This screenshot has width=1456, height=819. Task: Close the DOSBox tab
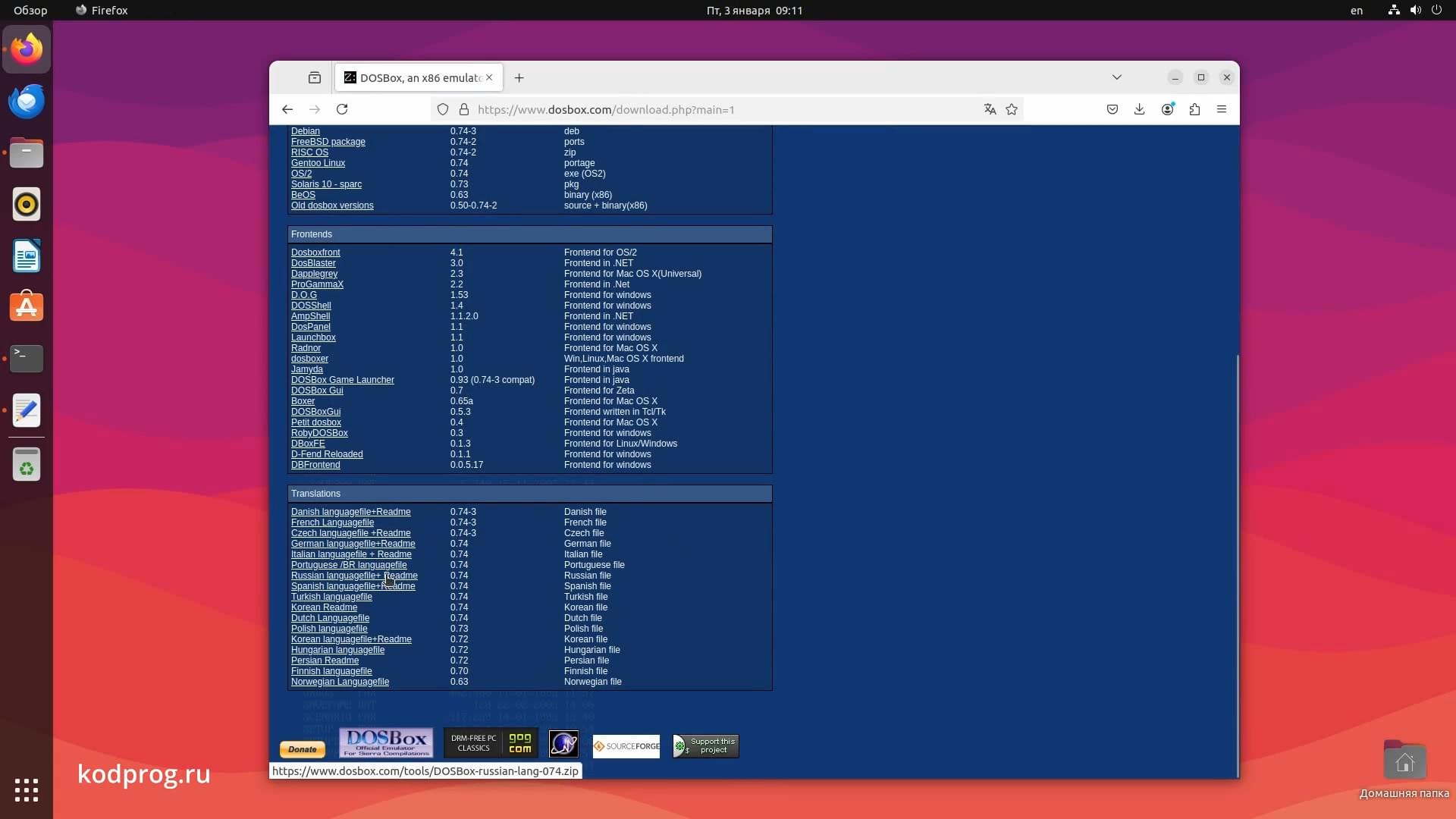[x=489, y=77]
